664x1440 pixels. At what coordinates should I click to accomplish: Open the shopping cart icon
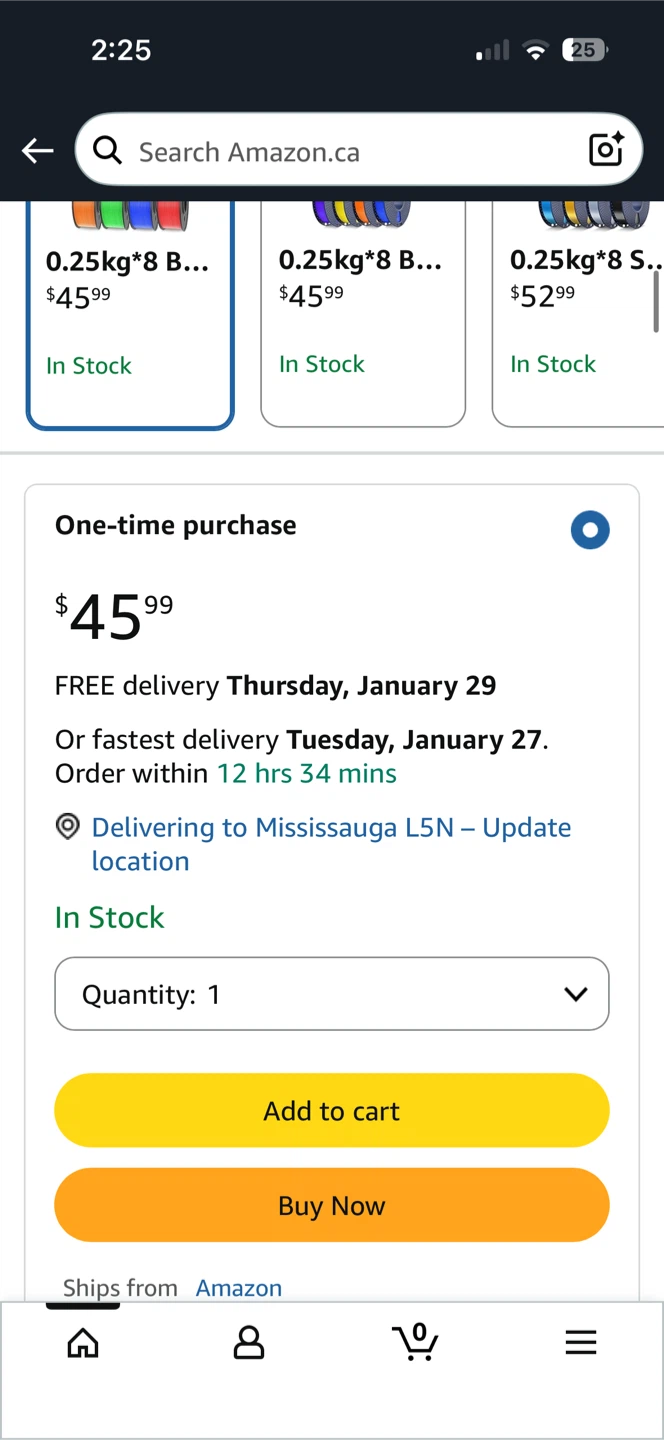click(415, 1341)
